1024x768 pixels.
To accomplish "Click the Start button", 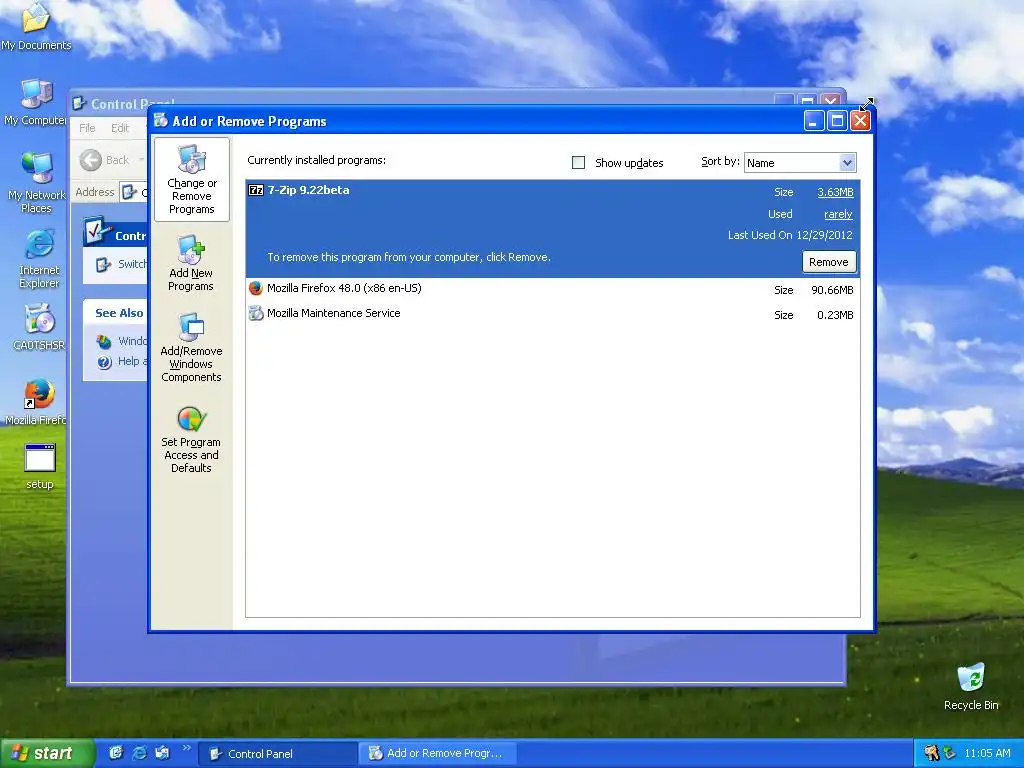I will (46, 753).
